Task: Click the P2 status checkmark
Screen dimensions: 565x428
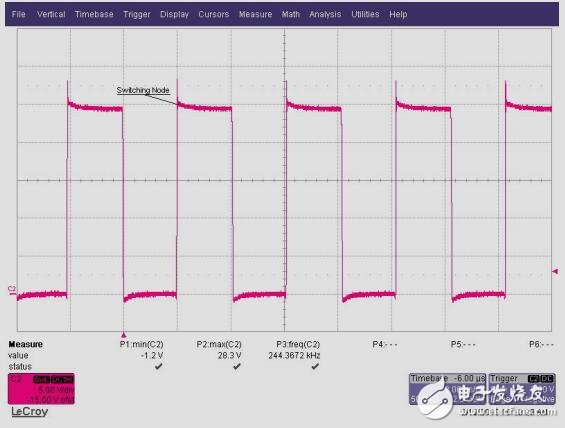Action: coord(236,366)
